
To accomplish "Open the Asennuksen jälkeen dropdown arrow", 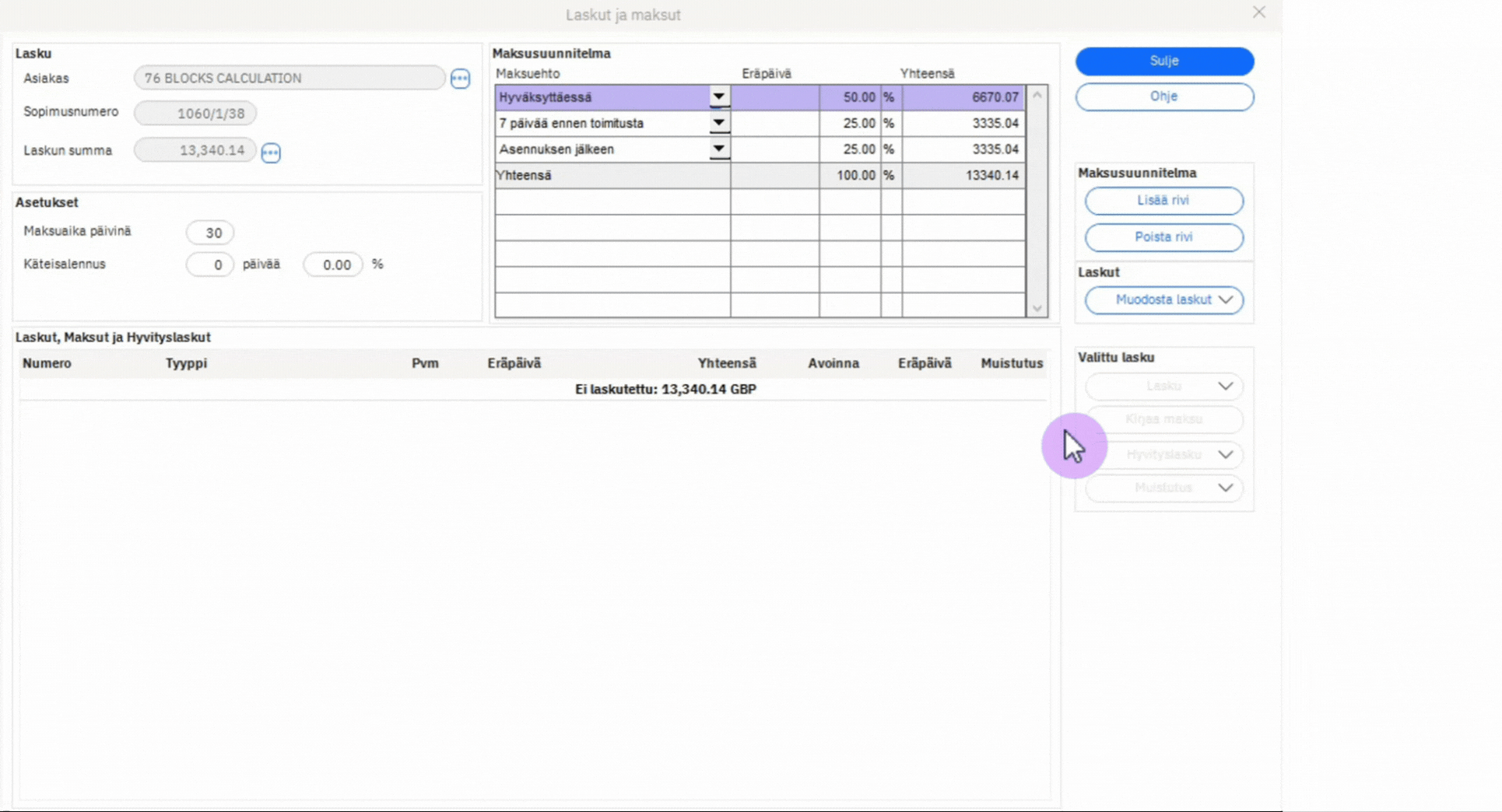I will 718,149.
